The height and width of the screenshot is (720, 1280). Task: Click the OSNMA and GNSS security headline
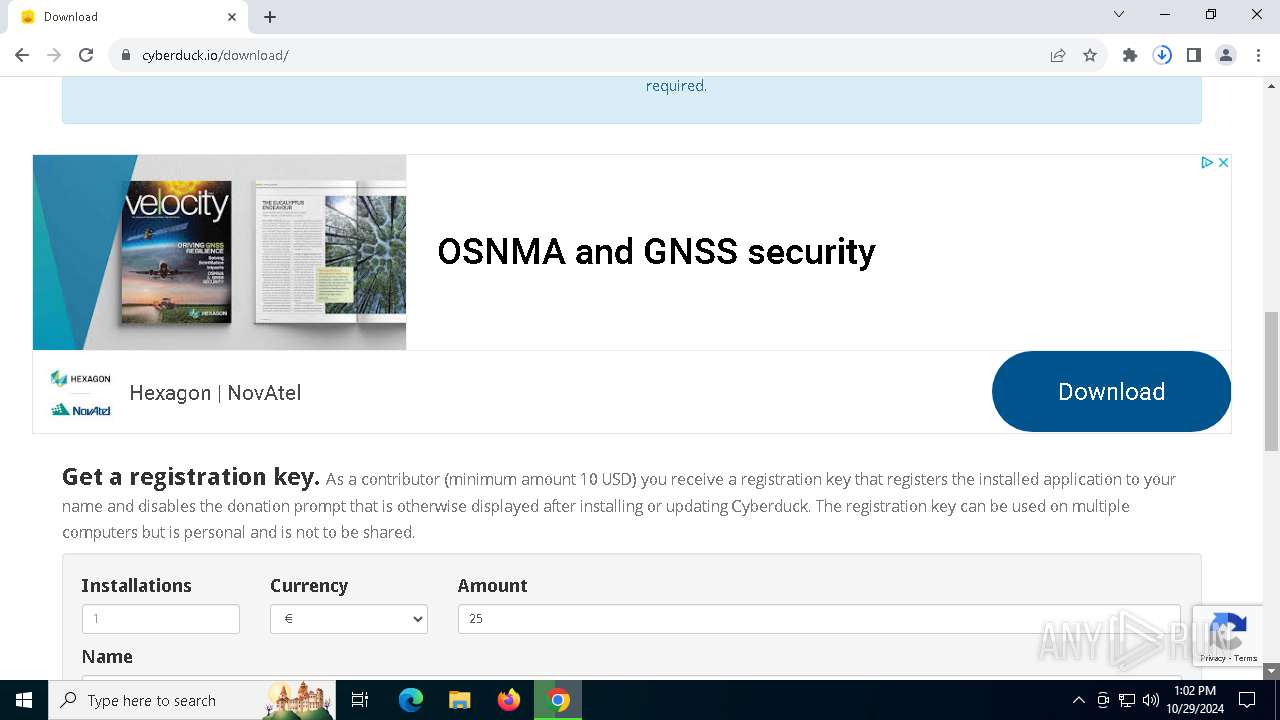656,252
